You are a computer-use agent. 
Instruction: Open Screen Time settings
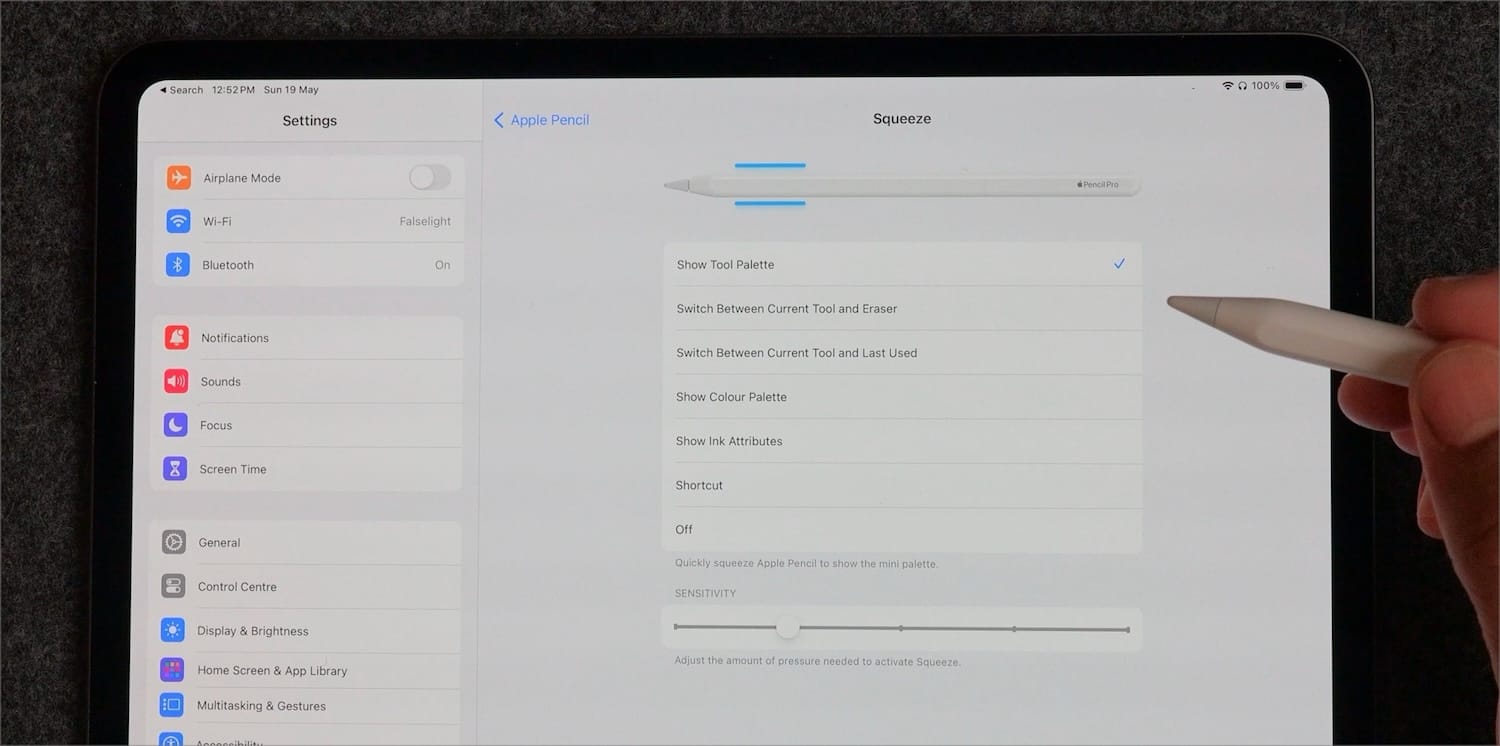pos(306,469)
